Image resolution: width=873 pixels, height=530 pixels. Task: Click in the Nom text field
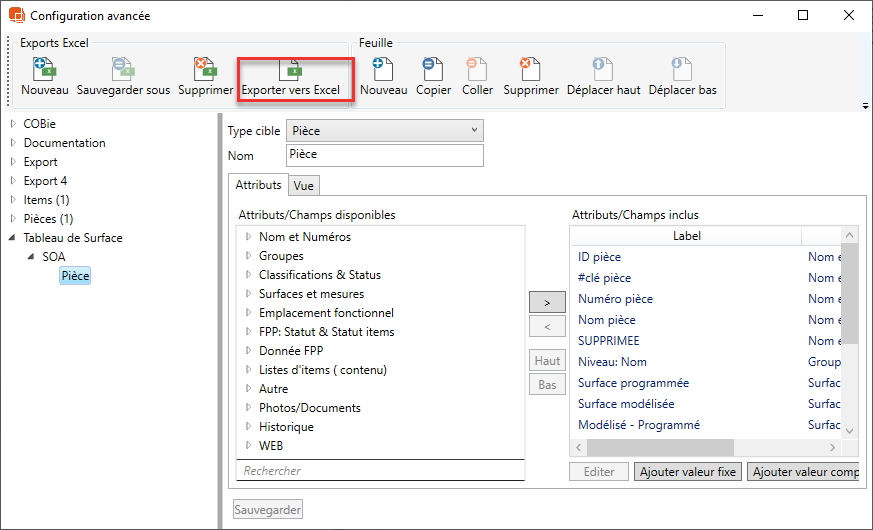pyautogui.click(x=384, y=155)
